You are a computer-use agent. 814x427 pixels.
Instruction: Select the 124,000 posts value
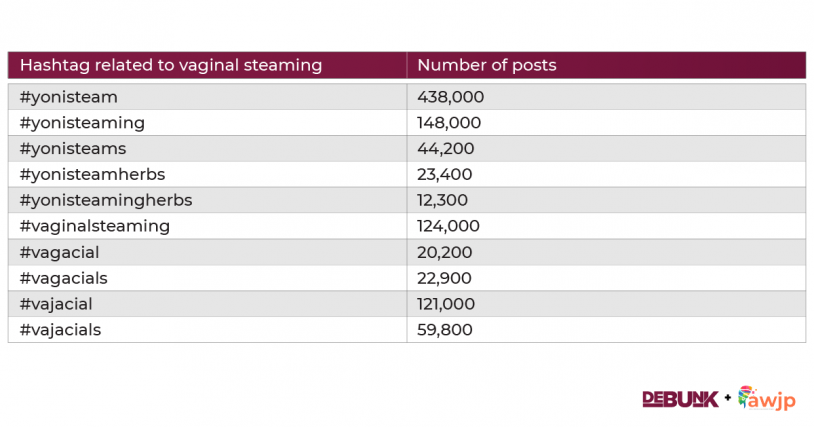[x=449, y=226]
